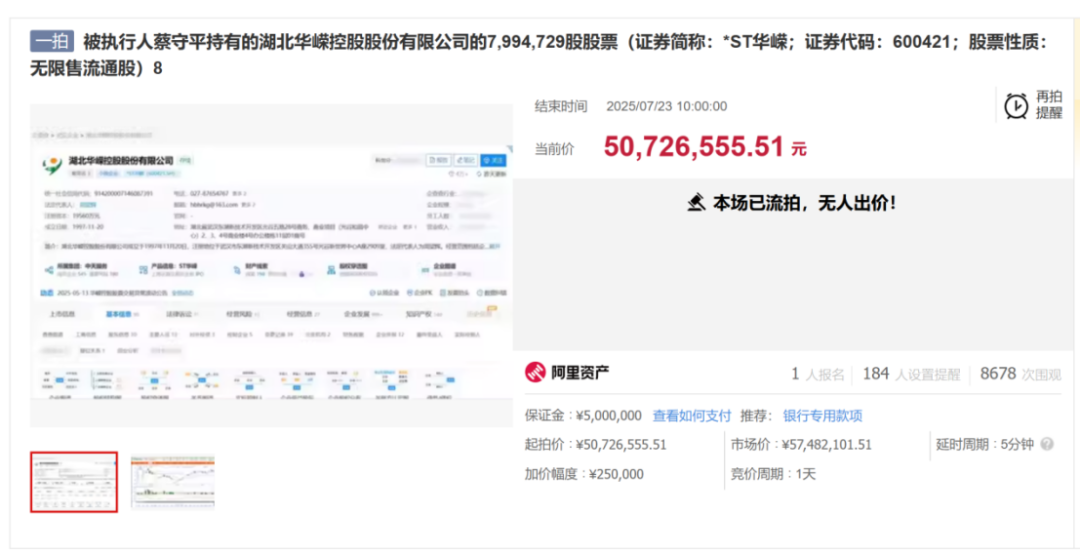Click the 再拍提醒 reminder text

pos(1049,105)
